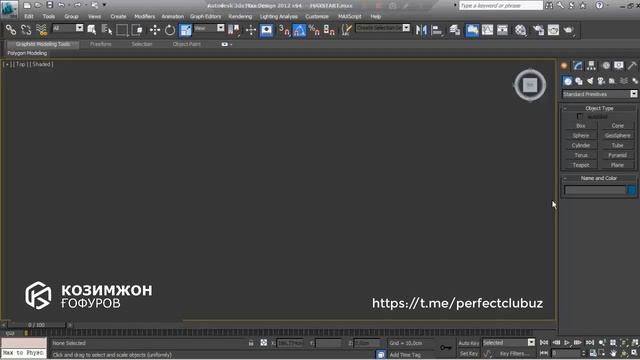640x360 pixels.
Task: Create a Box primitive
Action: [x=581, y=126]
